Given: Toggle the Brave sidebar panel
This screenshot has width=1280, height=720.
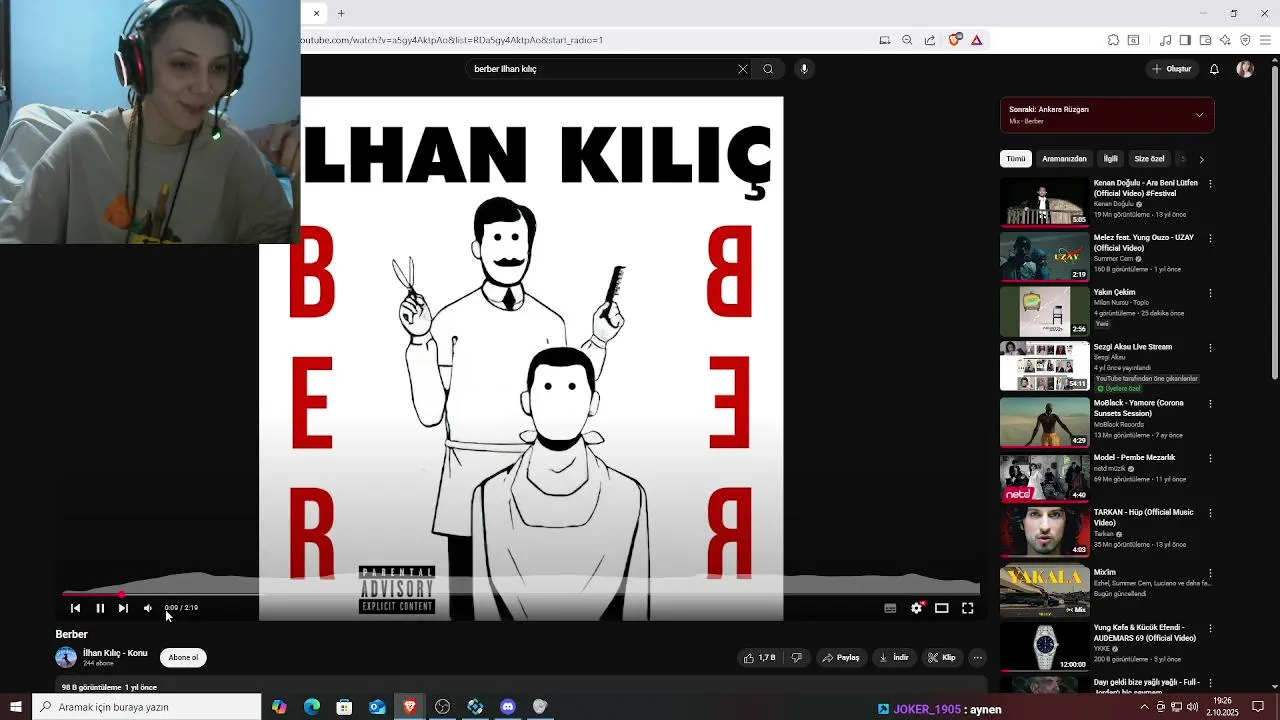Looking at the screenshot, I should [1185, 40].
